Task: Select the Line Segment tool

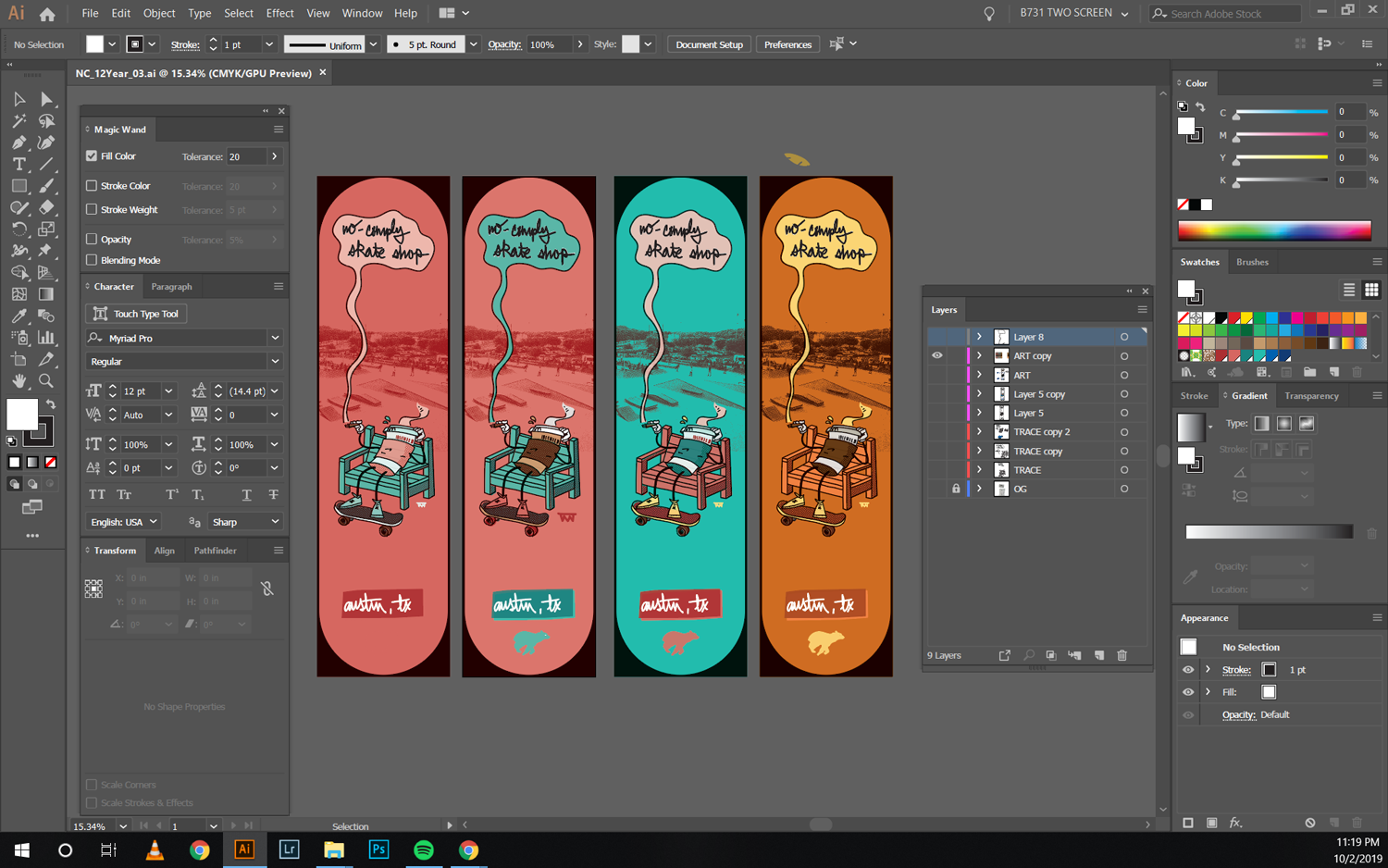Action: [x=46, y=165]
